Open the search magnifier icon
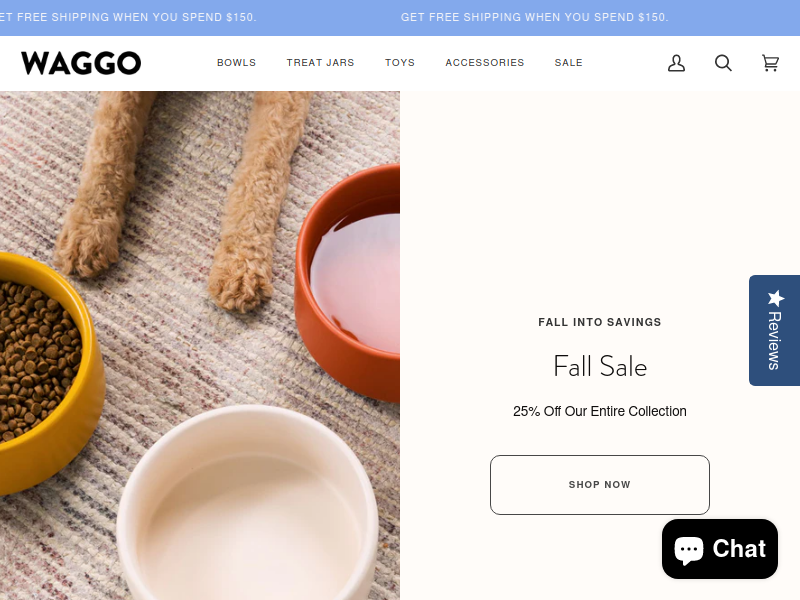This screenshot has height=600, width=800. click(x=723, y=63)
